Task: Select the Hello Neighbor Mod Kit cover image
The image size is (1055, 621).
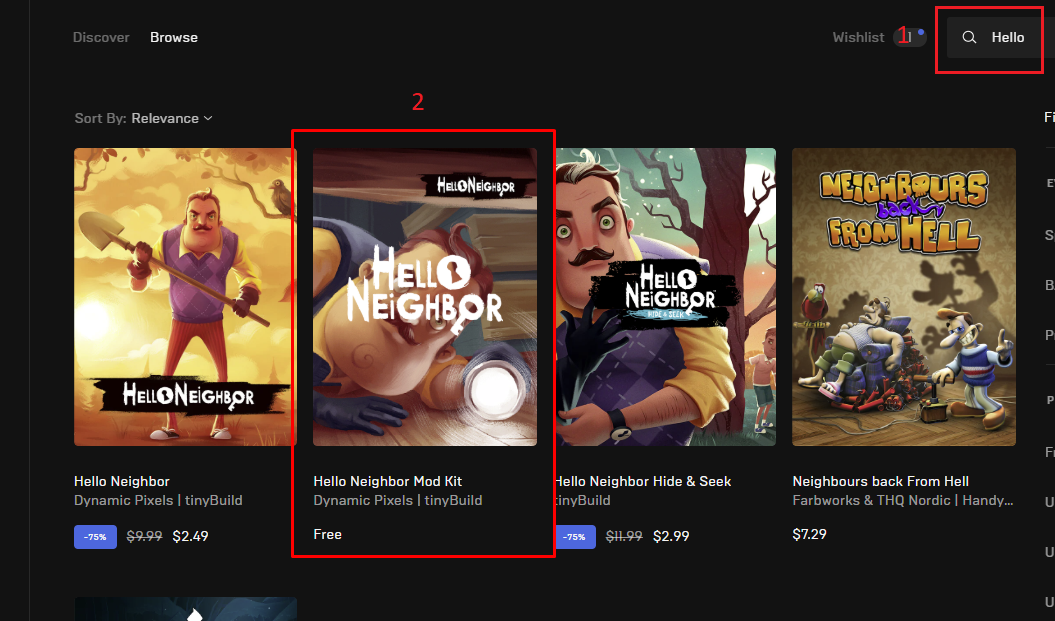Action: click(425, 297)
